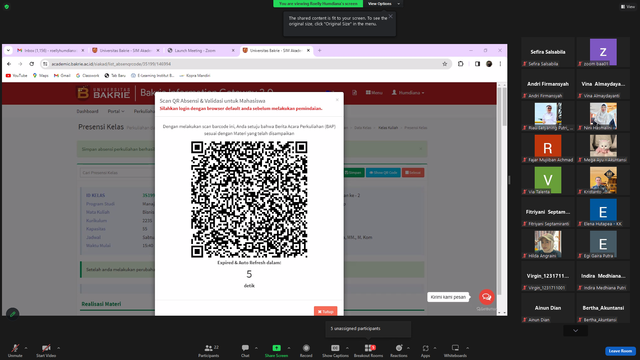
Task: Open the Dashboard menu item
Action: 87,111
